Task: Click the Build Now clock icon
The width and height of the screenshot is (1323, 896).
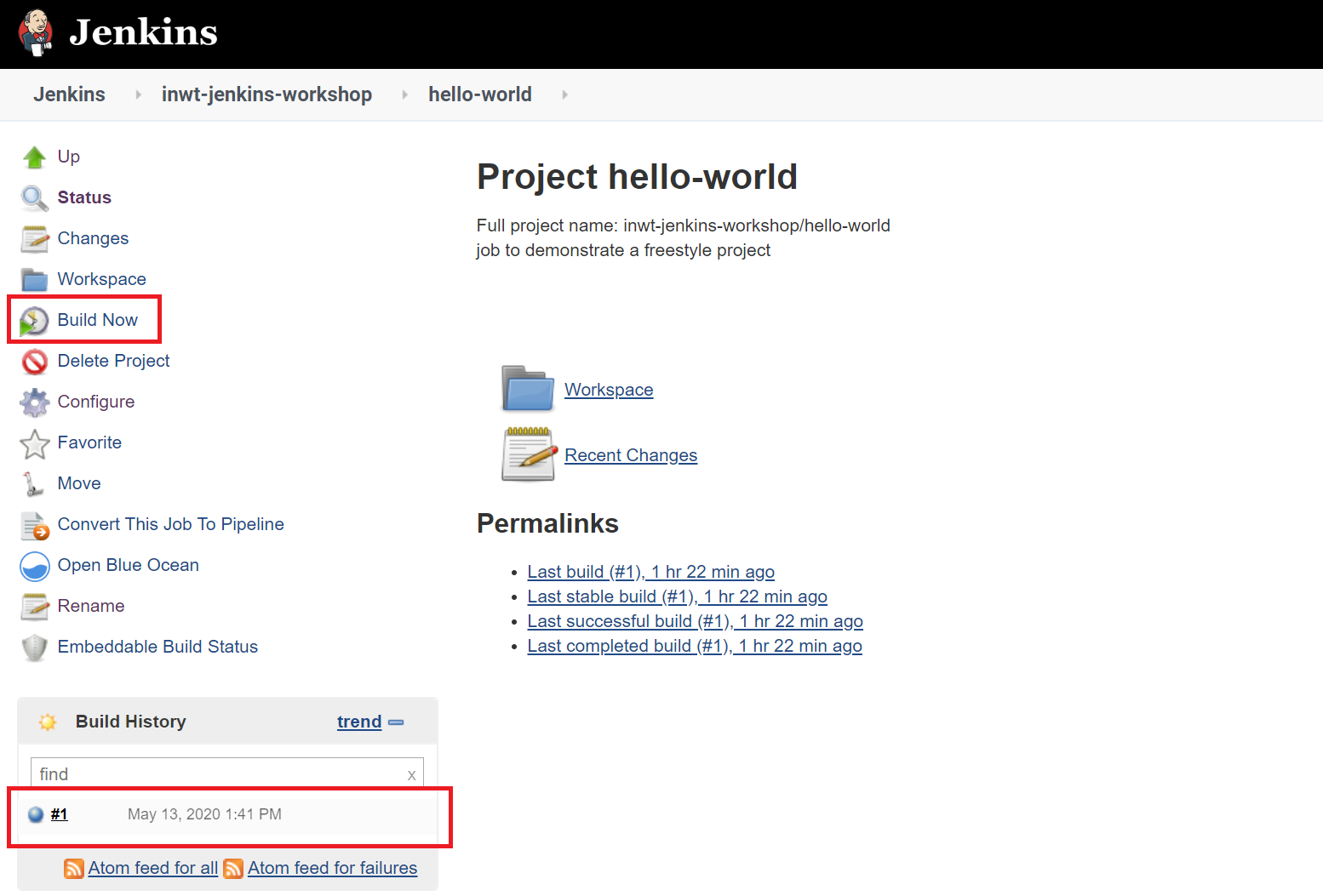Action: click(x=35, y=321)
